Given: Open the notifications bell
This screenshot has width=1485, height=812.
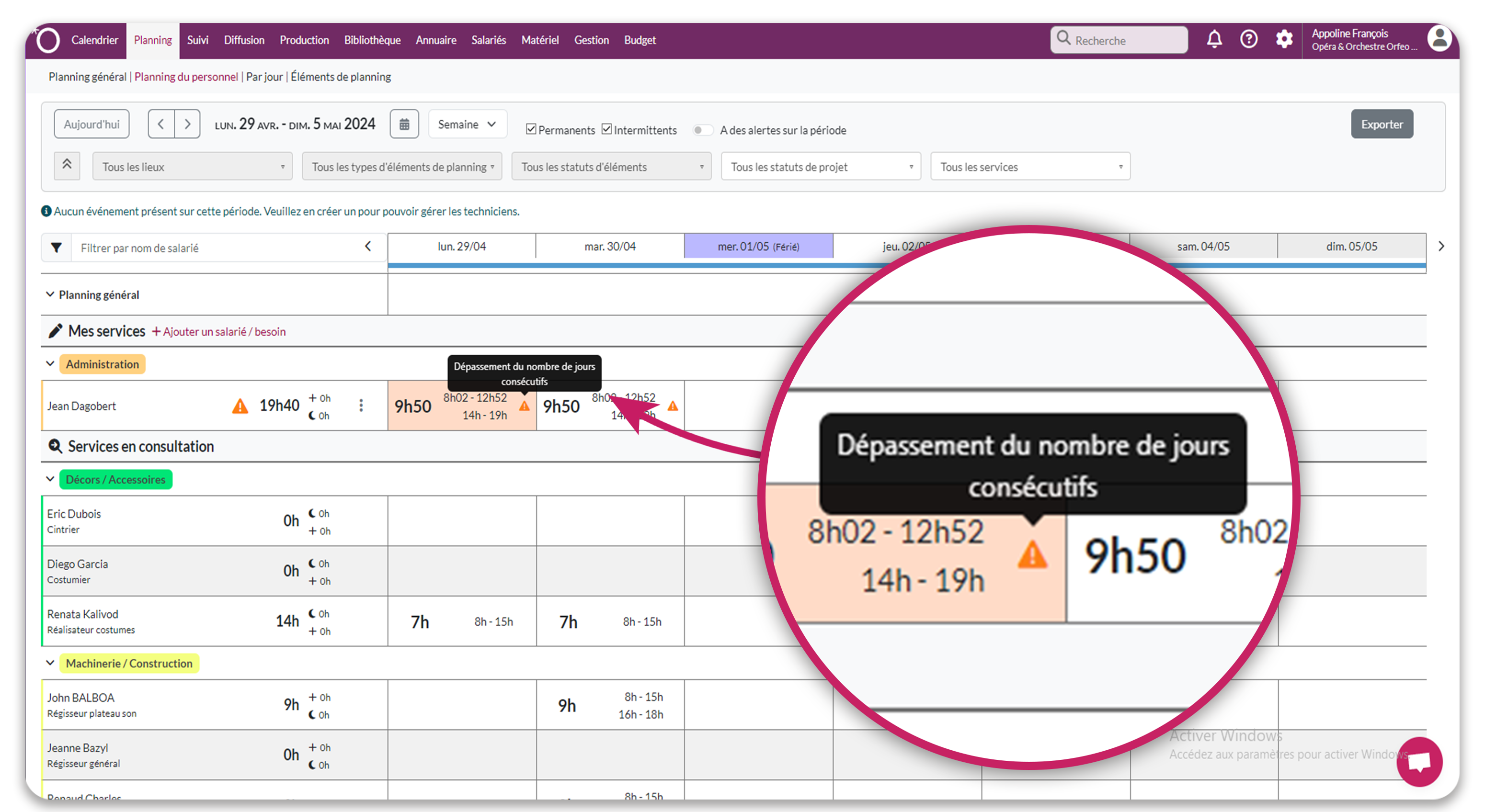Looking at the screenshot, I should (x=1214, y=39).
